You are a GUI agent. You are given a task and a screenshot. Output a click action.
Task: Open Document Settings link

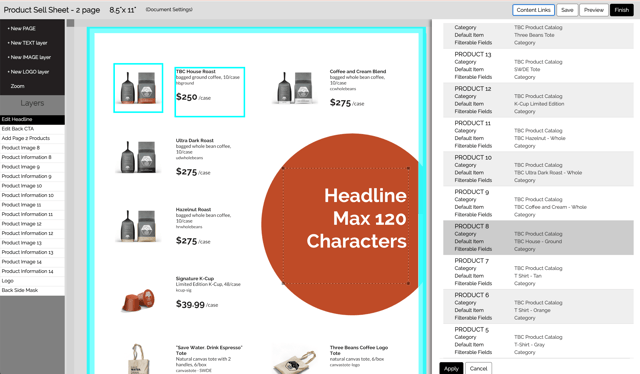coord(169,9)
